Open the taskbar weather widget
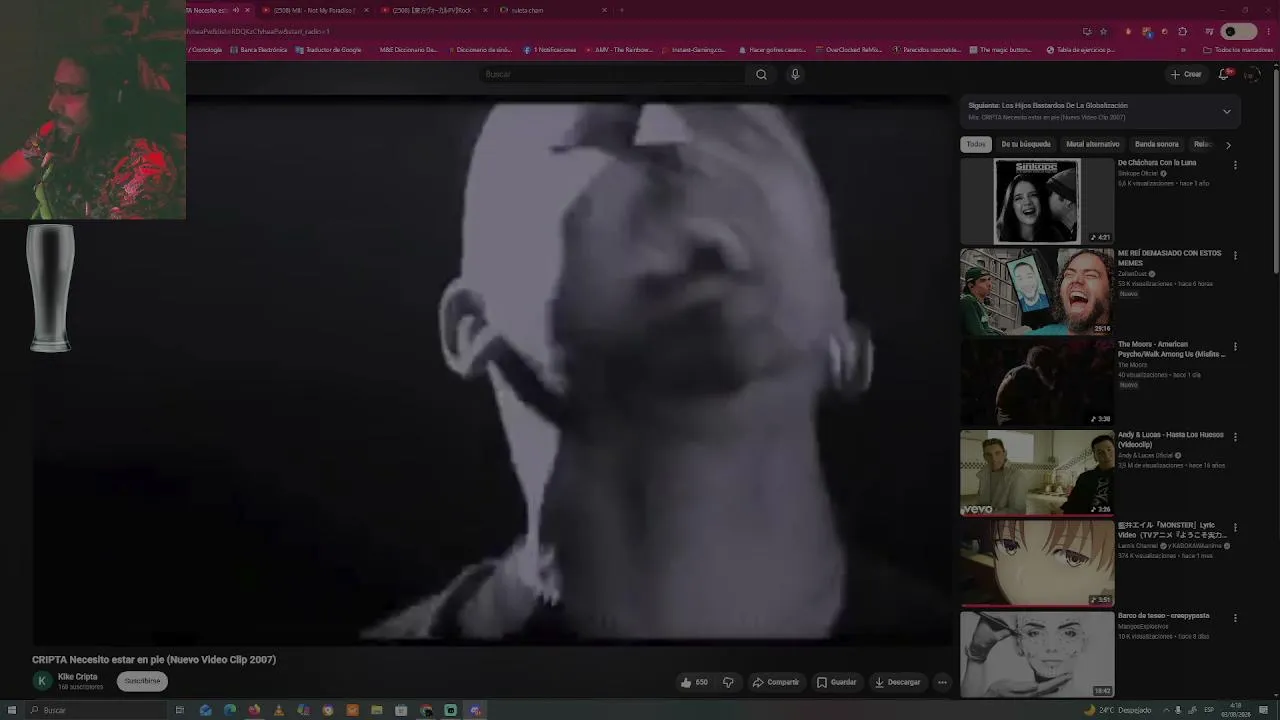1280x720 pixels. (1117, 710)
